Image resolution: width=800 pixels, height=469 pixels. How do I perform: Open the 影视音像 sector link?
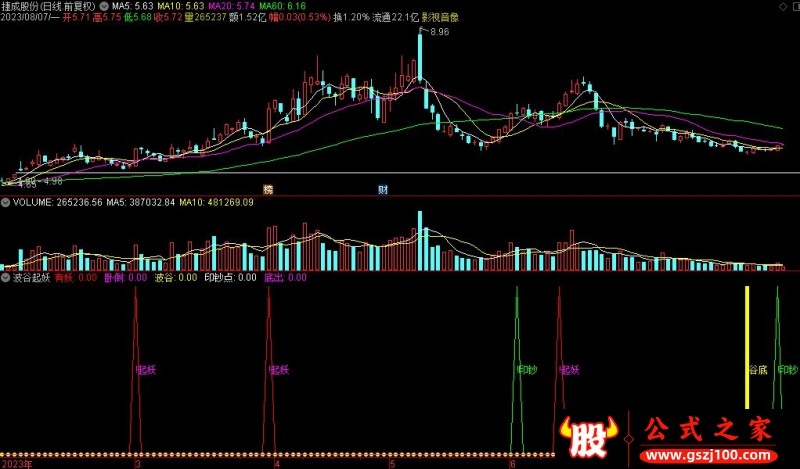click(440, 18)
